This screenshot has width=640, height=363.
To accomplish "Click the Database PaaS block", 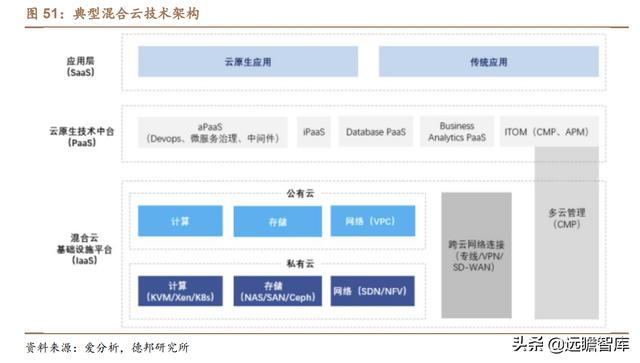I will coord(376,132).
